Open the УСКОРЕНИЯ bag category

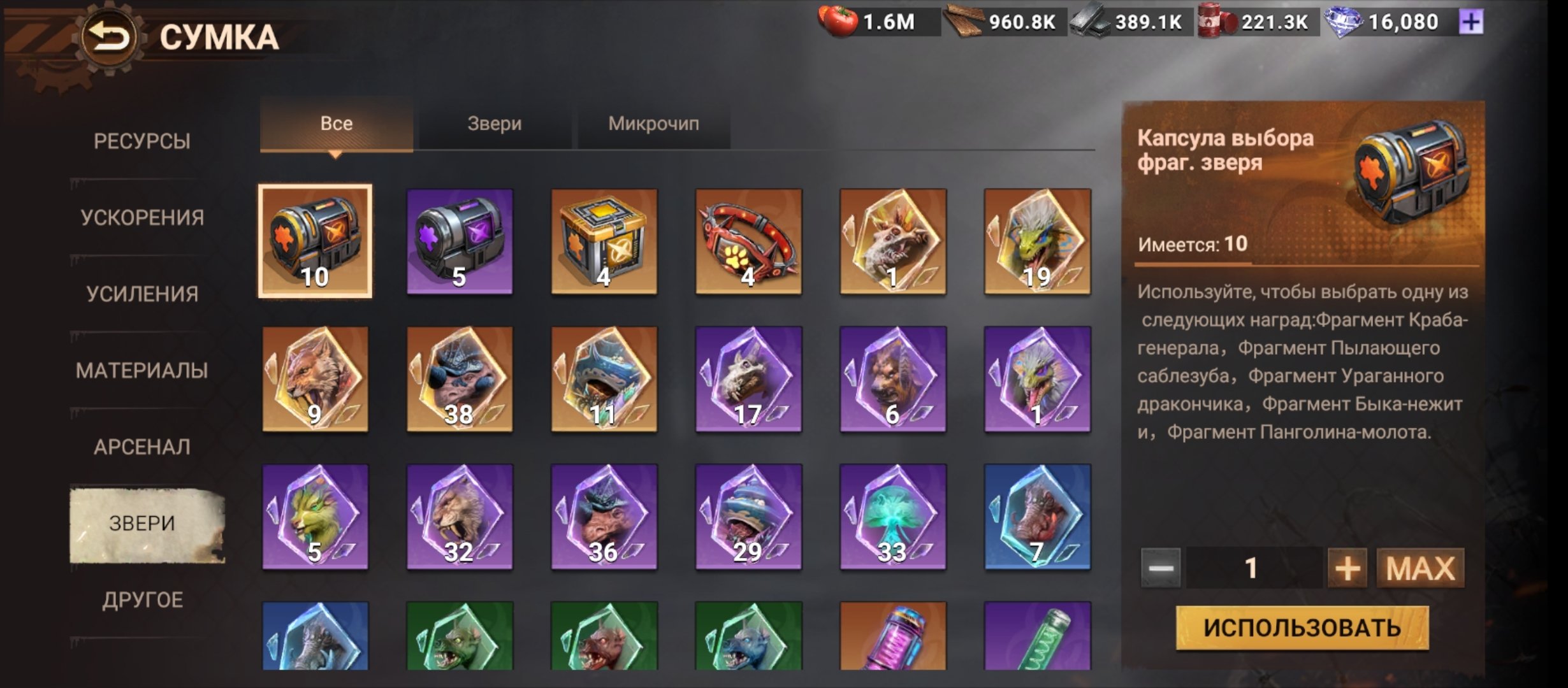coord(142,217)
